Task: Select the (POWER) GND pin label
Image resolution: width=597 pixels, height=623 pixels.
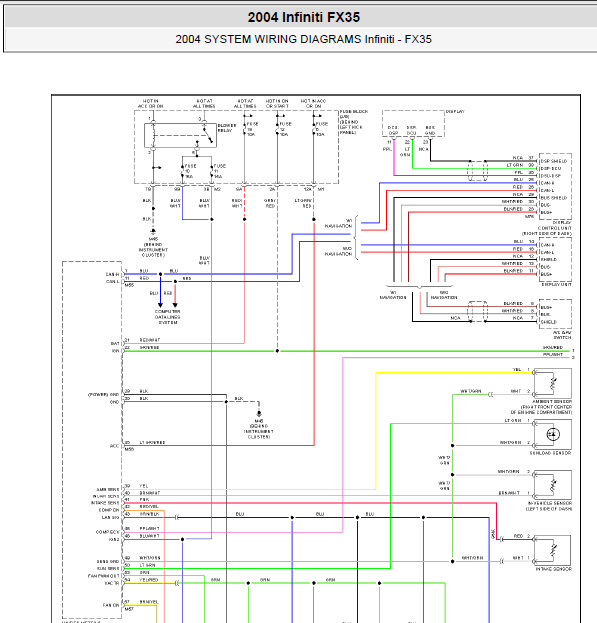Action: (103, 395)
